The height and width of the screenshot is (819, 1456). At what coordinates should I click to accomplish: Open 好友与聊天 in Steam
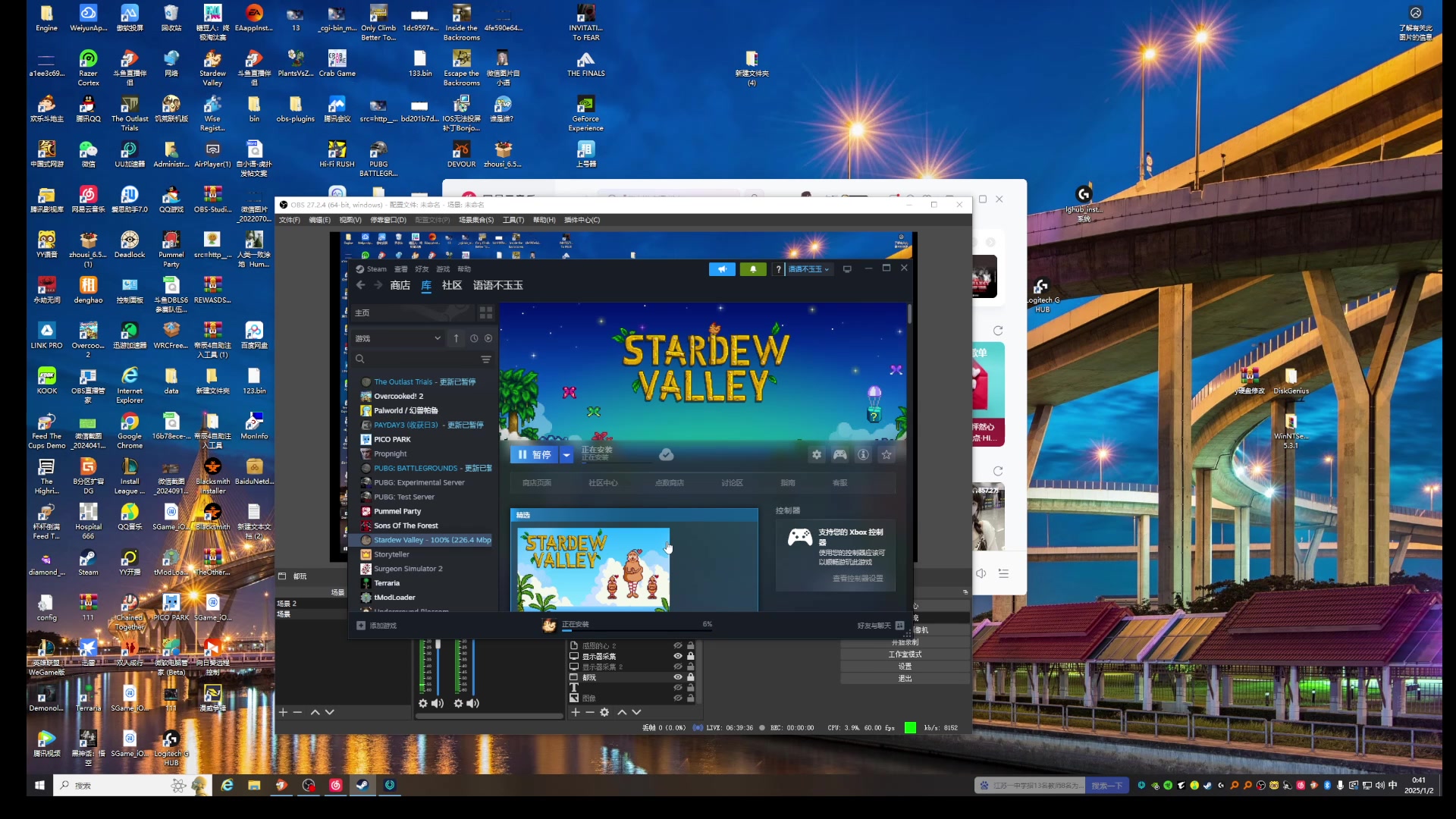(x=880, y=626)
